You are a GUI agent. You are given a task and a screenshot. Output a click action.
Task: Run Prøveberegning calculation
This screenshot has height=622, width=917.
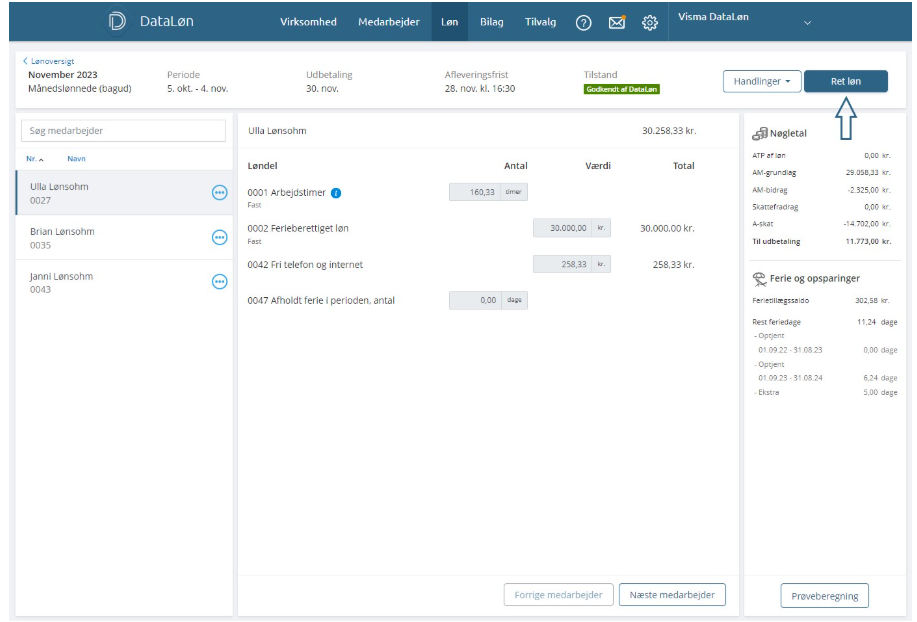[x=824, y=596]
